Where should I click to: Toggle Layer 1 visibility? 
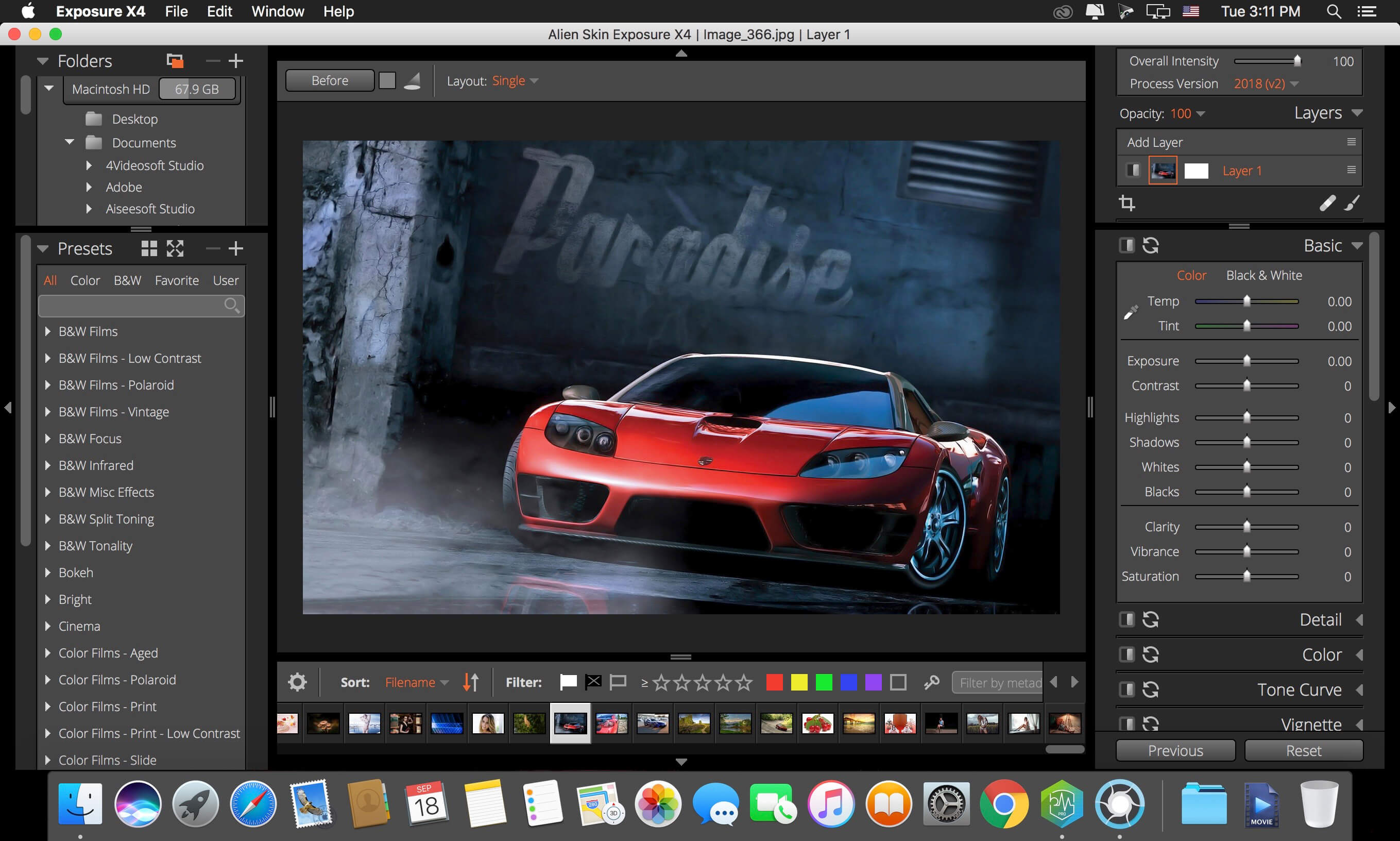(x=1133, y=170)
